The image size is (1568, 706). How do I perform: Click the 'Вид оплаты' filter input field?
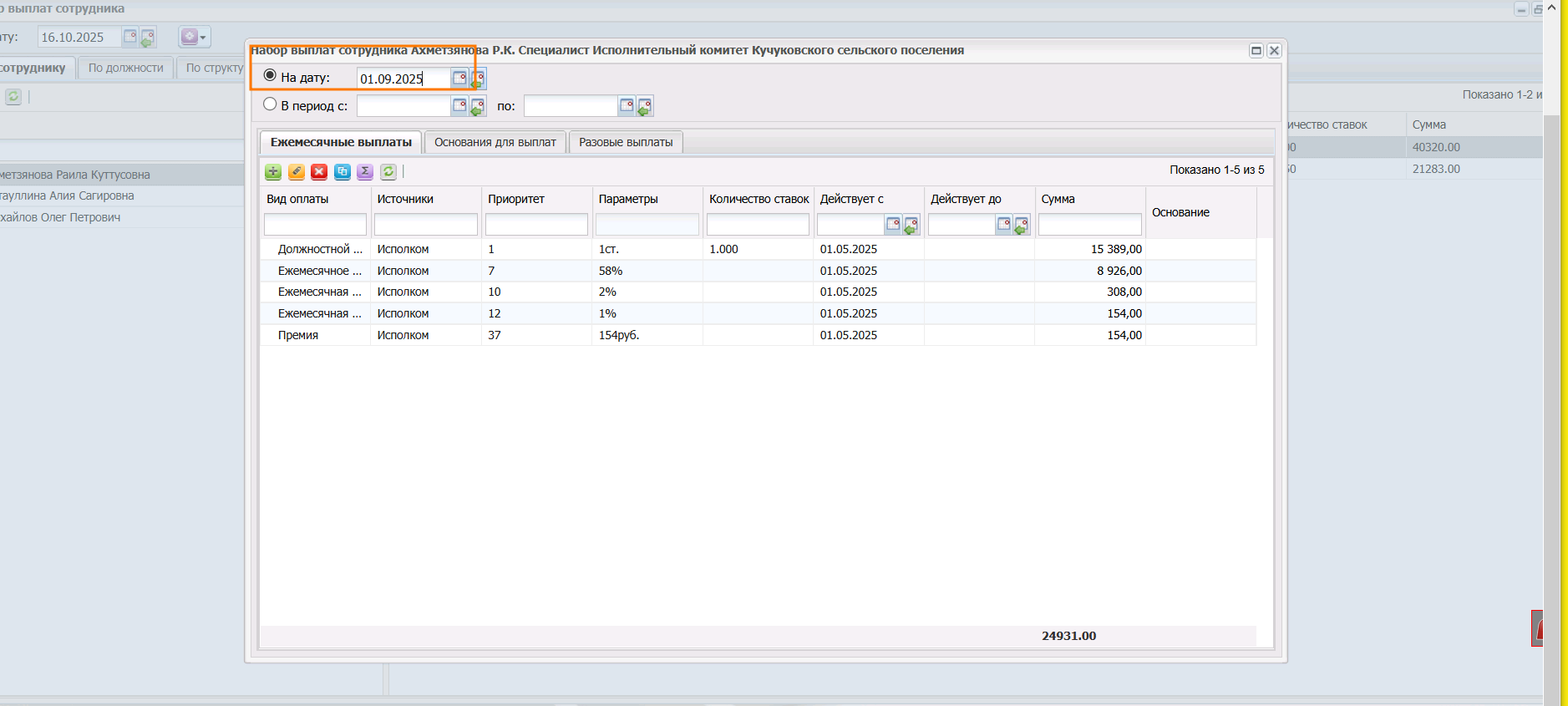tap(315, 225)
